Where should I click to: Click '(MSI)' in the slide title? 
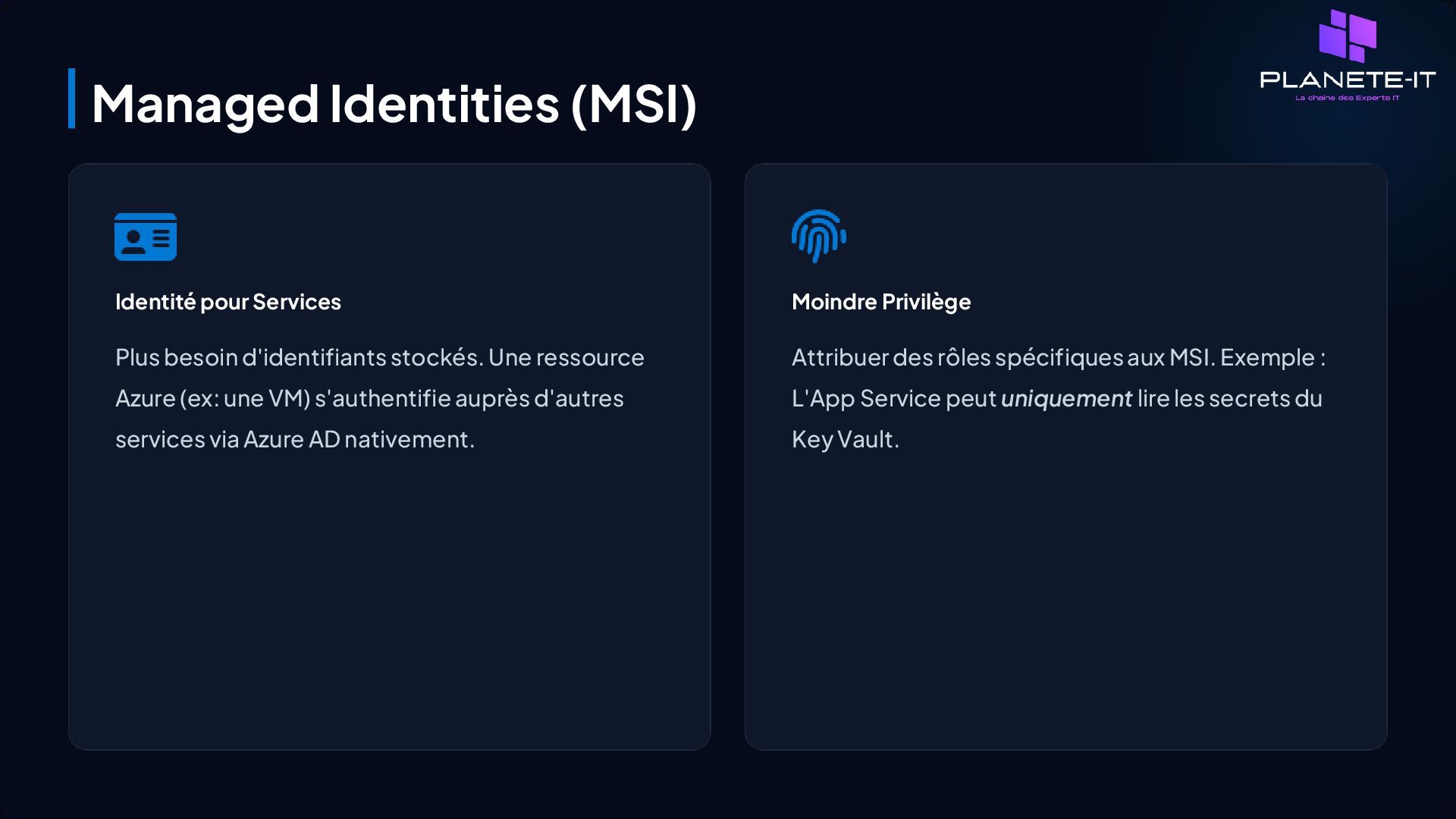(x=633, y=103)
